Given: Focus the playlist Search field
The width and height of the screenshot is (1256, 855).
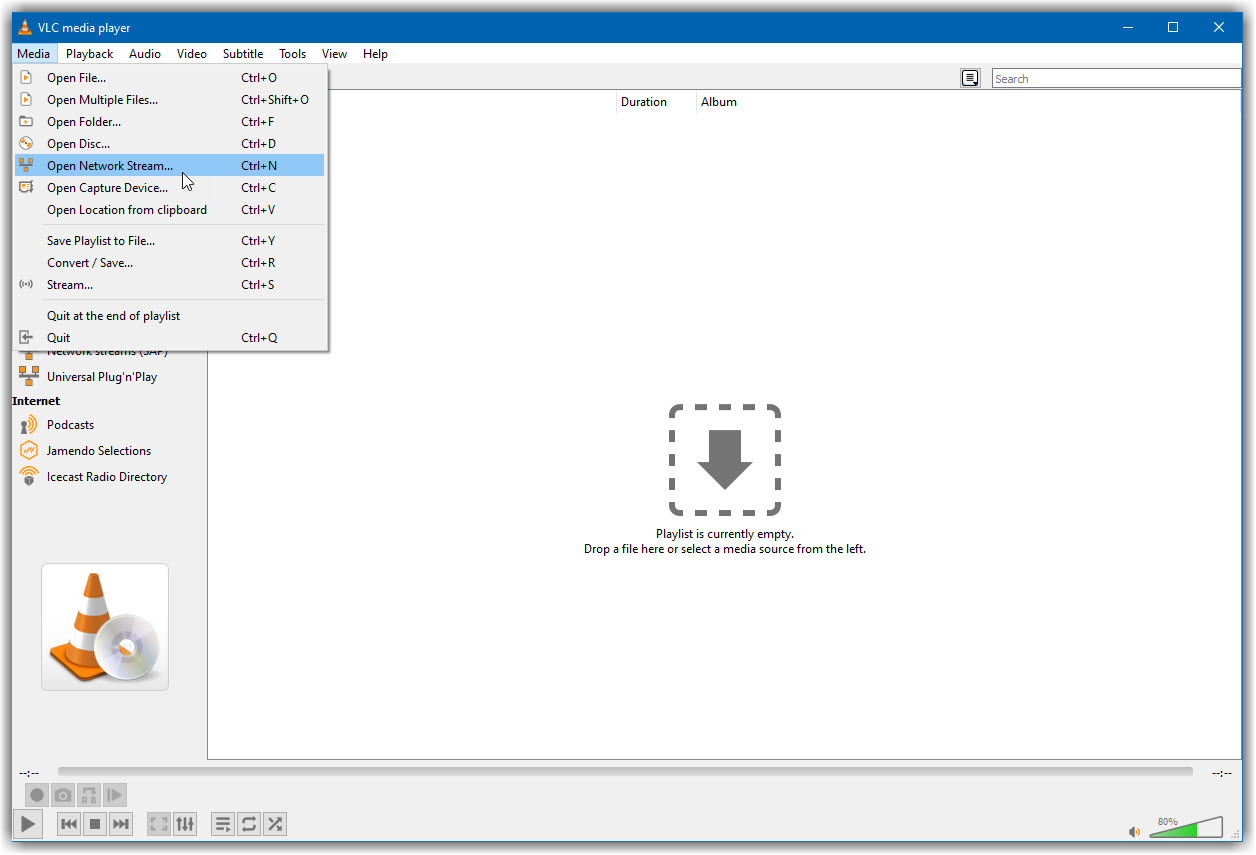Looking at the screenshot, I should [1116, 78].
